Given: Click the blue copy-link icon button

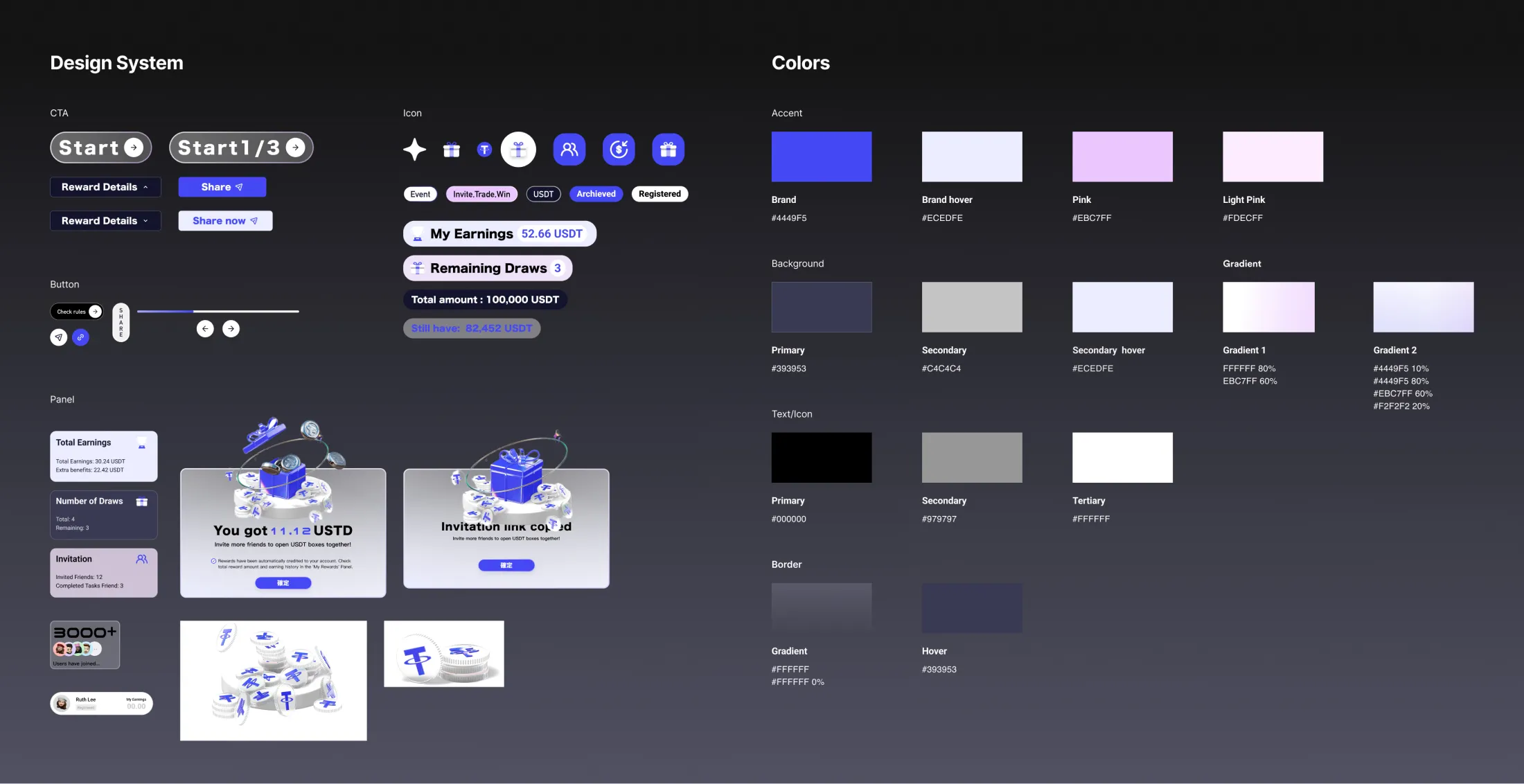Looking at the screenshot, I should tap(81, 337).
